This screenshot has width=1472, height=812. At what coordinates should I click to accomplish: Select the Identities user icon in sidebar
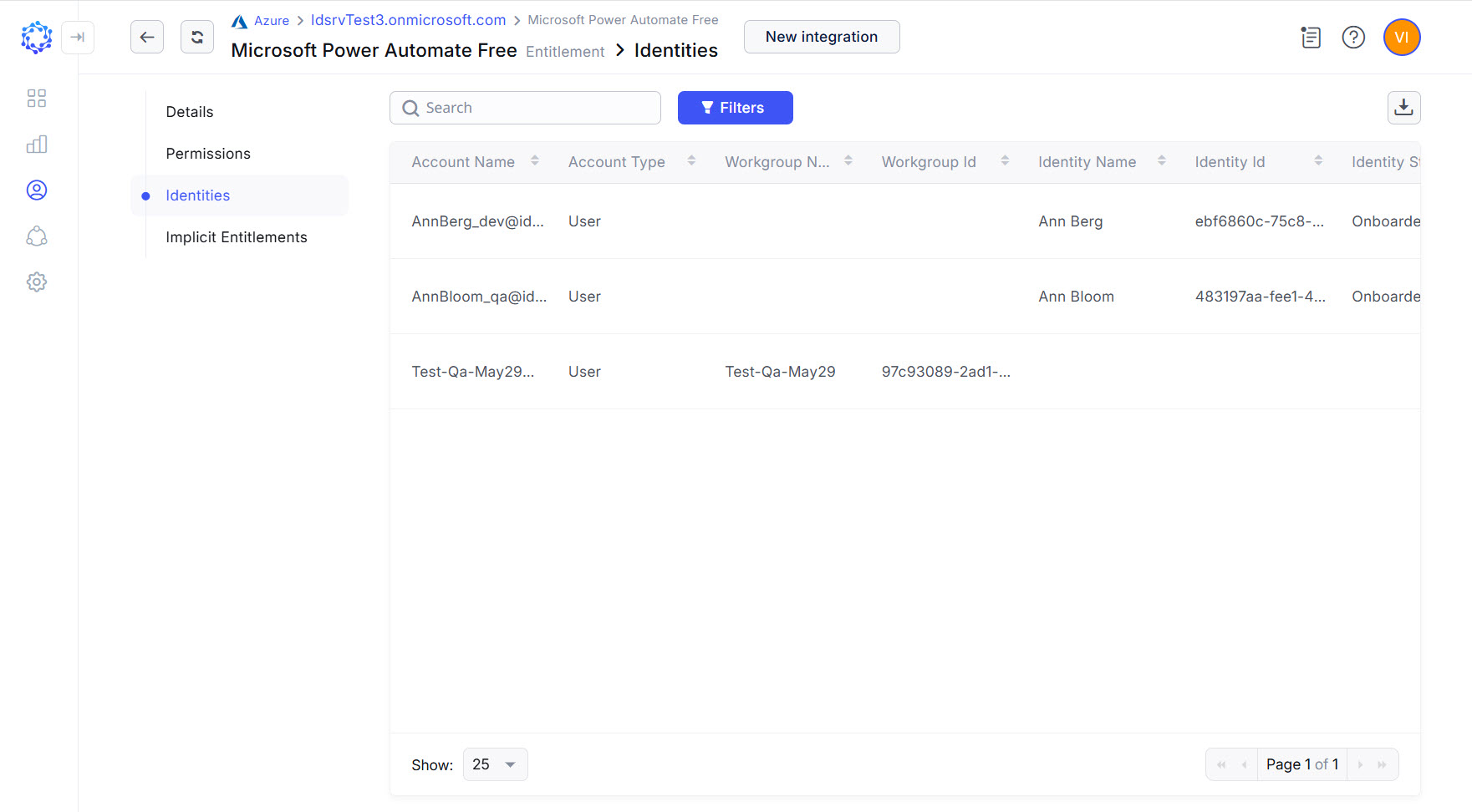click(37, 190)
